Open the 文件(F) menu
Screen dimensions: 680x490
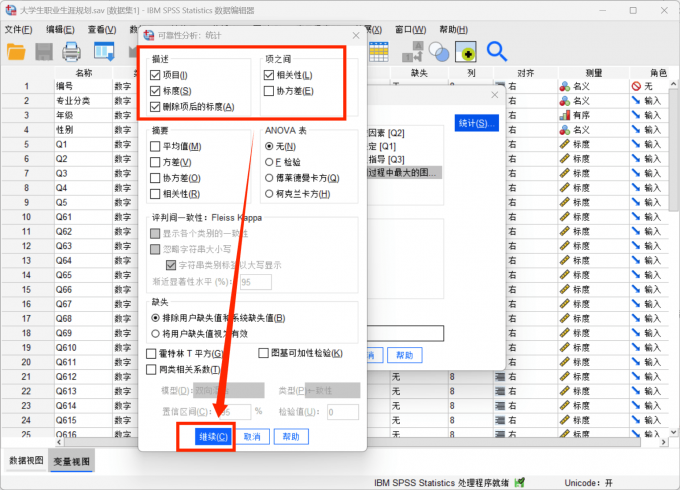(18, 29)
